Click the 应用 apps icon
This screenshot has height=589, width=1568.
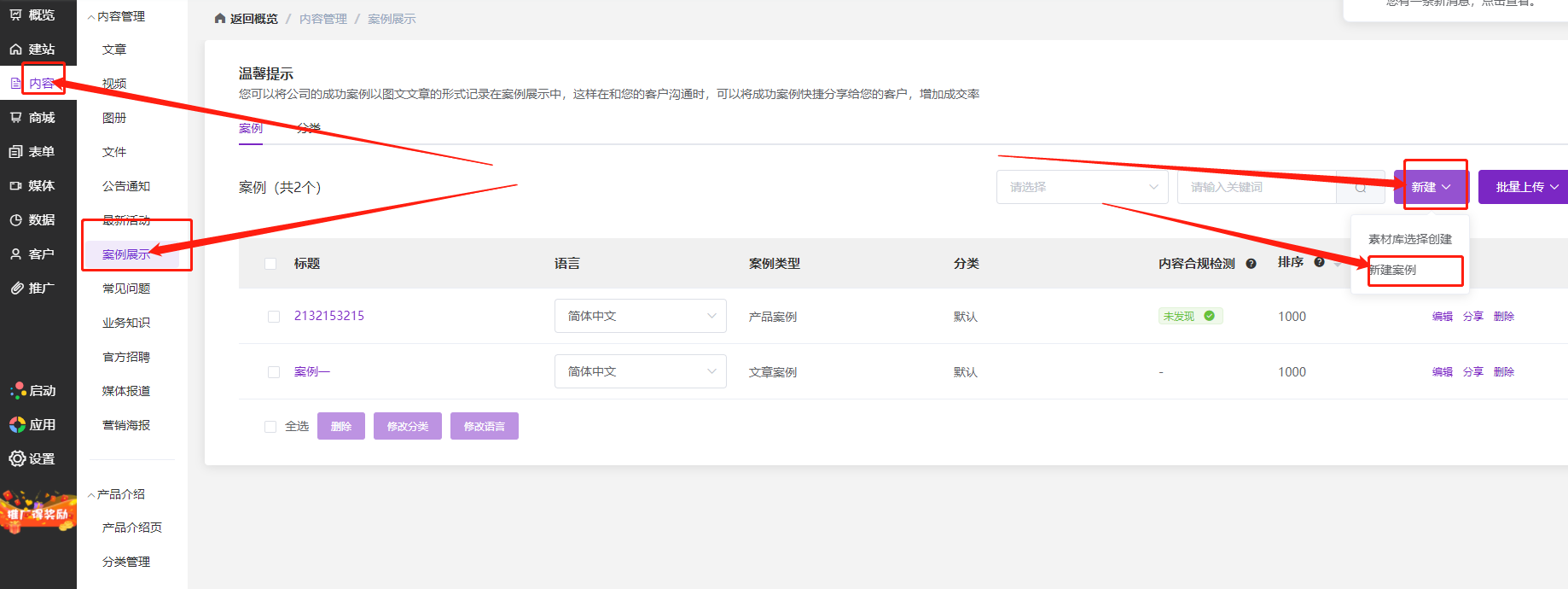pyautogui.click(x=17, y=425)
